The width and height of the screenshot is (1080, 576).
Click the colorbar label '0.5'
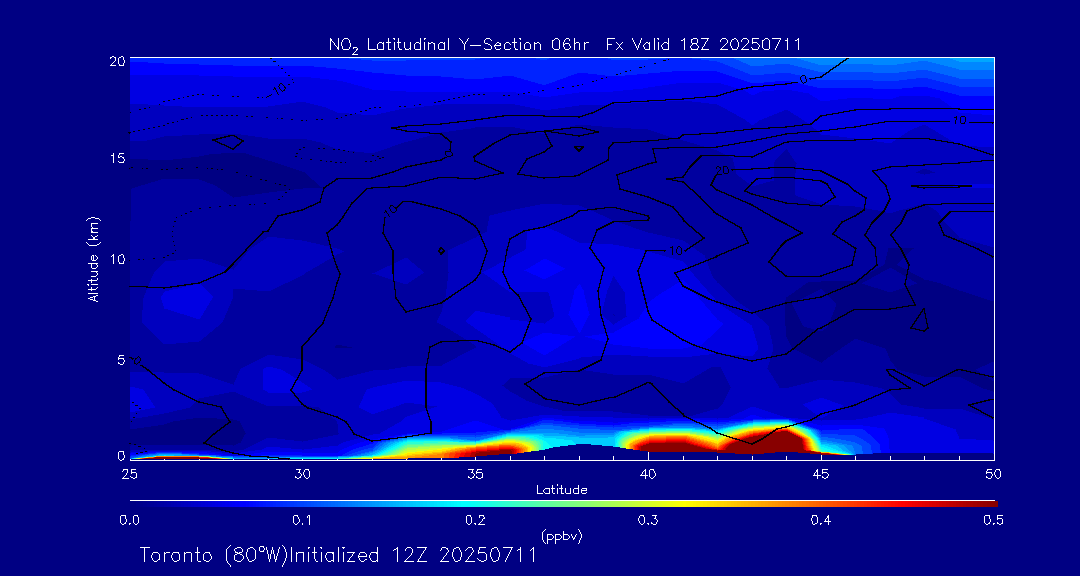click(x=992, y=520)
